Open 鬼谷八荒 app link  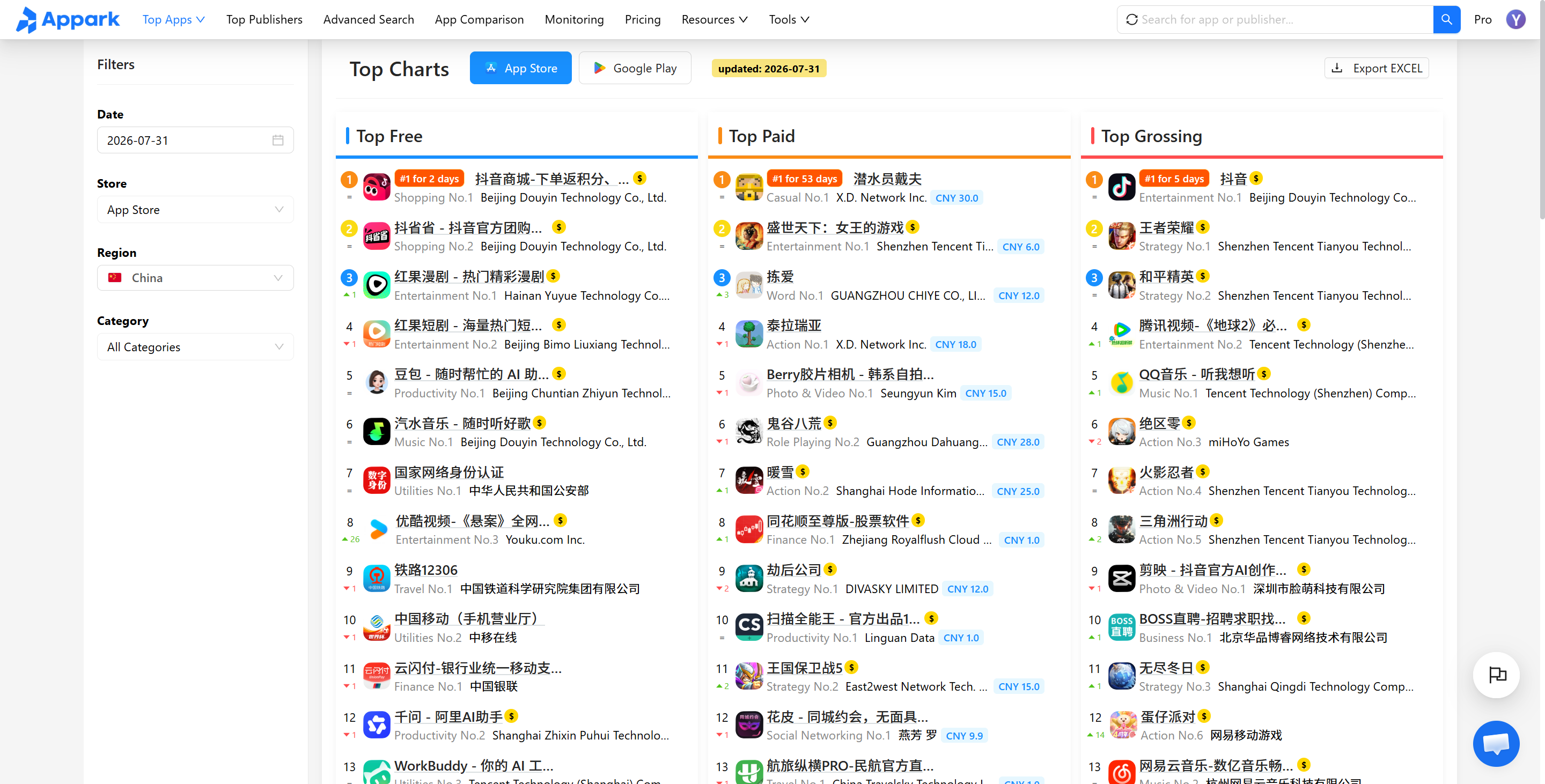[x=793, y=423]
